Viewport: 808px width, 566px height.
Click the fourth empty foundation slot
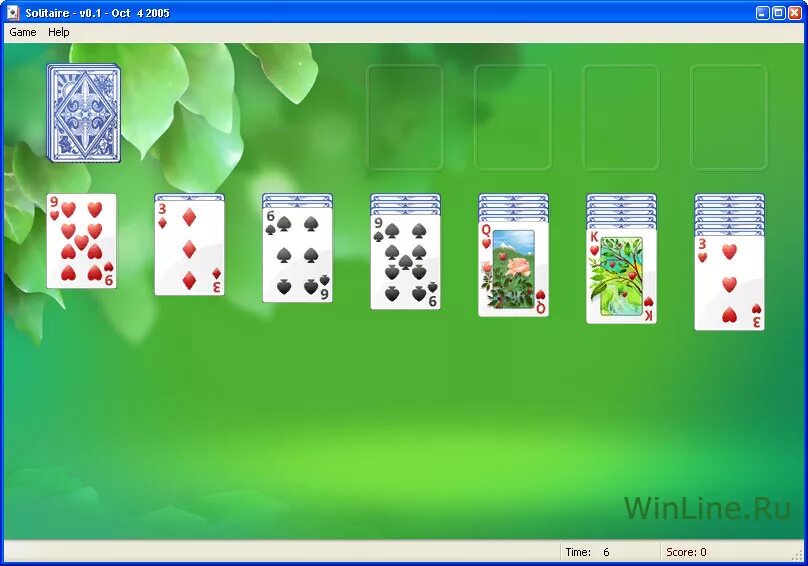click(x=729, y=118)
